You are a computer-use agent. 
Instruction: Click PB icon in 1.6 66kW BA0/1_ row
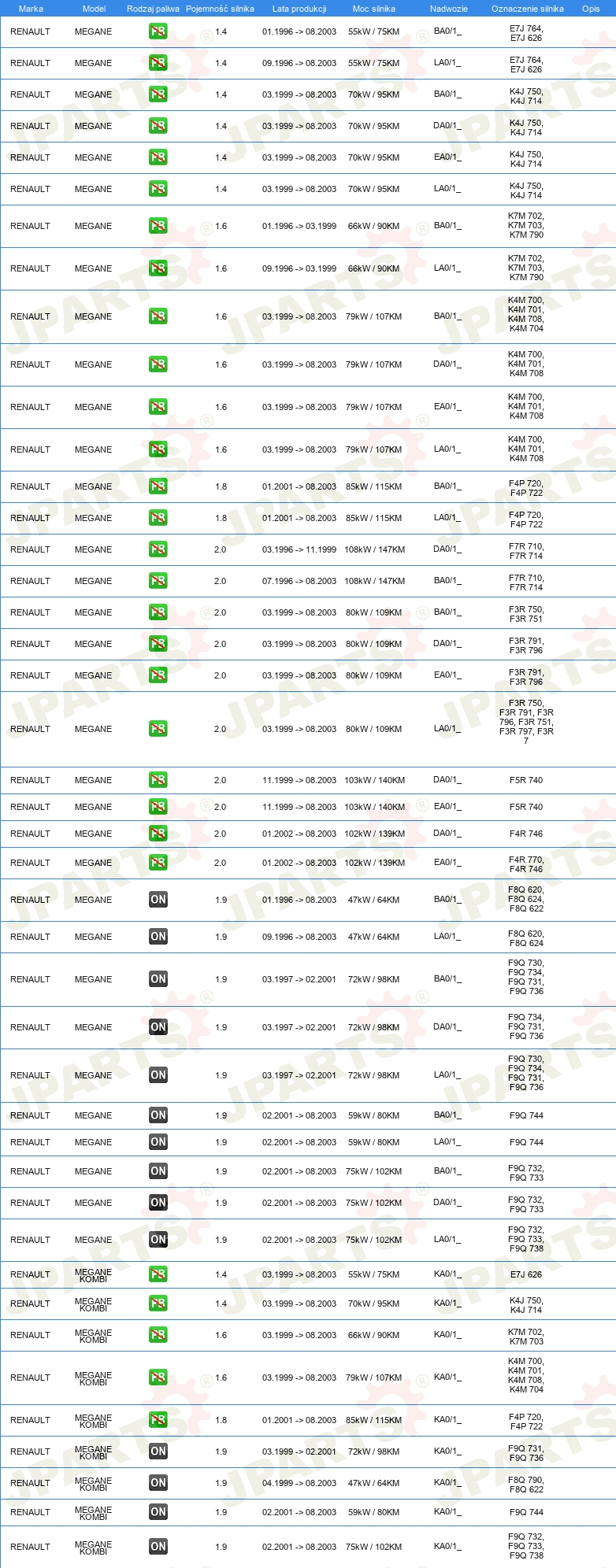[158, 226]
